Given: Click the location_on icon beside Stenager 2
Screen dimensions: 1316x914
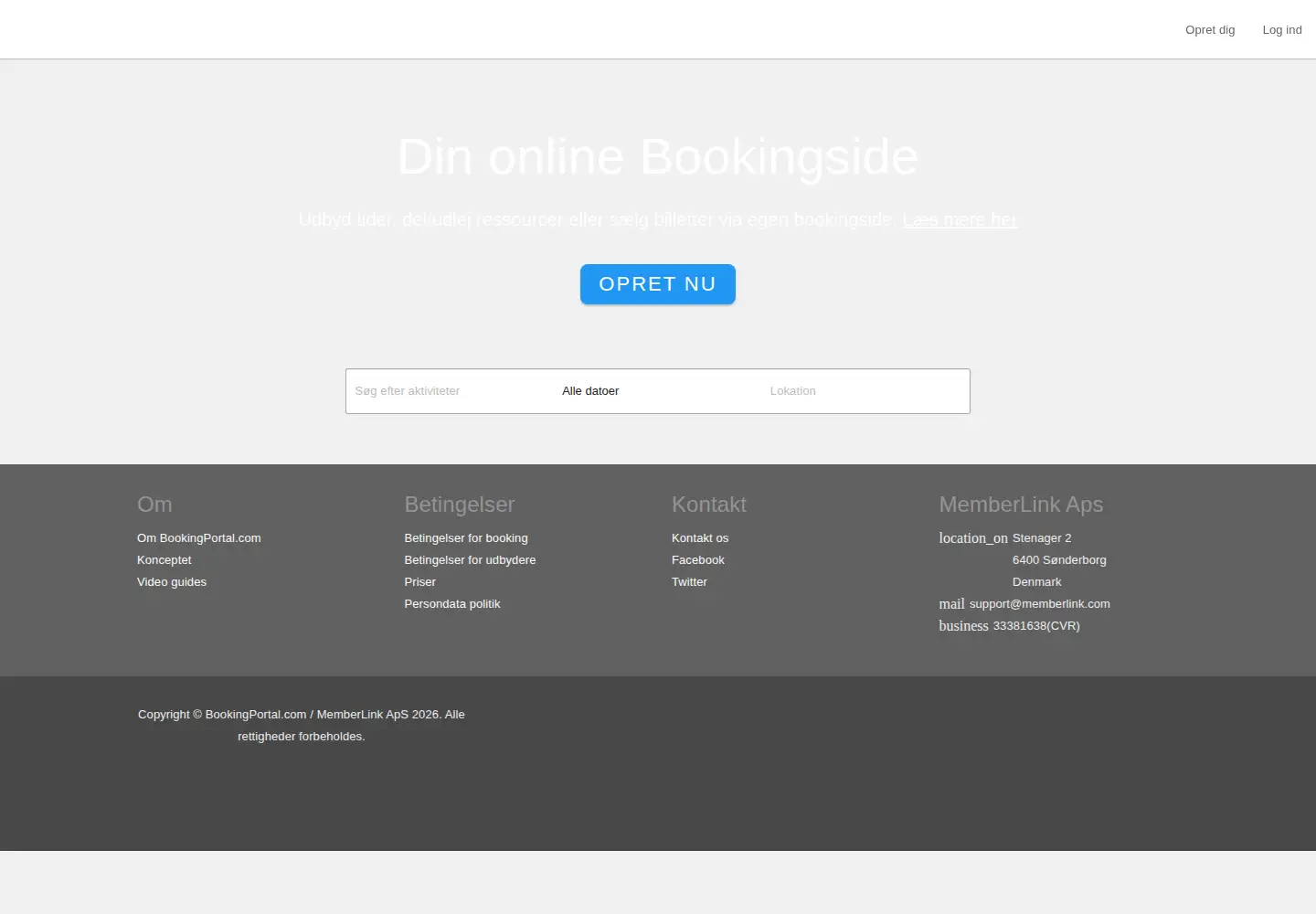Looking at the screenshot, I should pyautogui.click(x=973, y=538).
